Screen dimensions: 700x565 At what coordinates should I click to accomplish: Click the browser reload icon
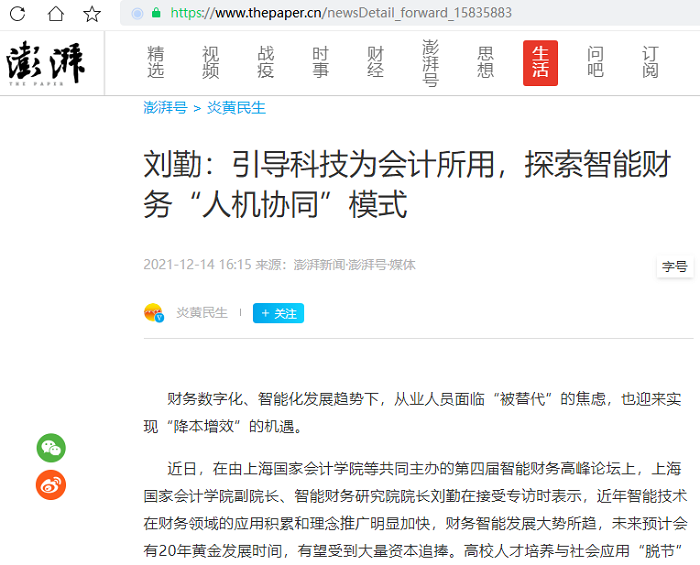tap(20, 13)
